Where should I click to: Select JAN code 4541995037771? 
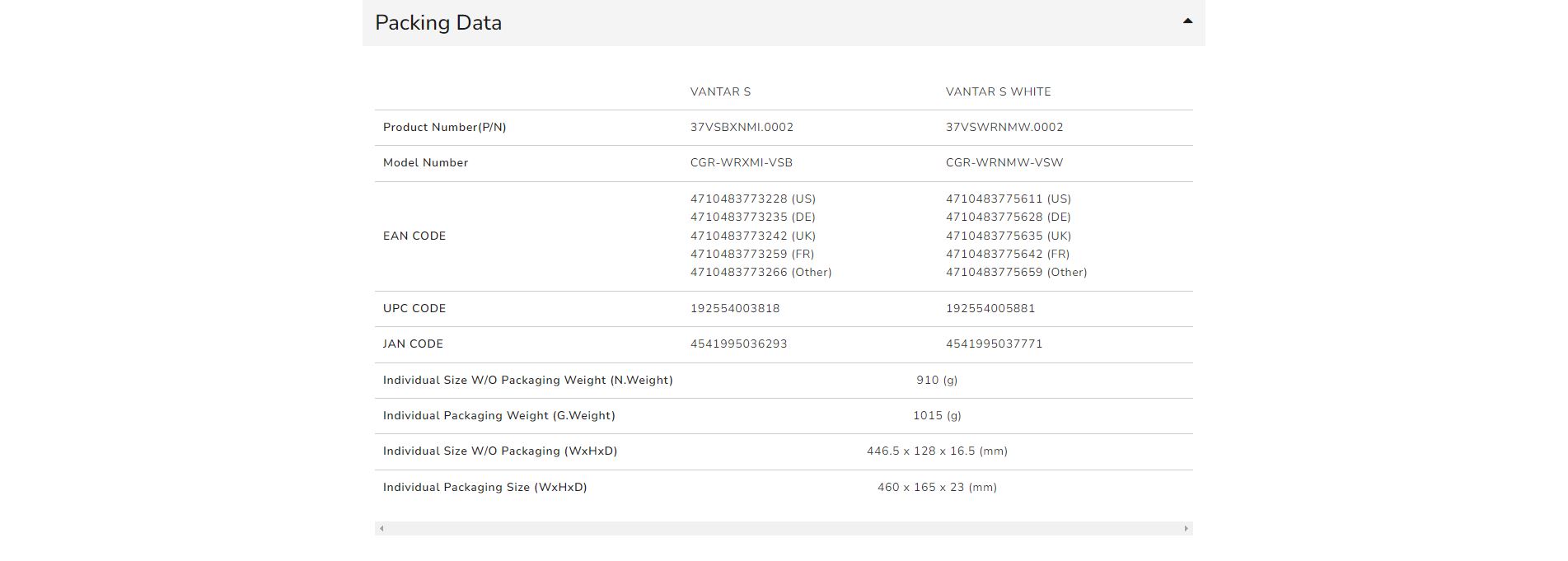pos(995,344)
